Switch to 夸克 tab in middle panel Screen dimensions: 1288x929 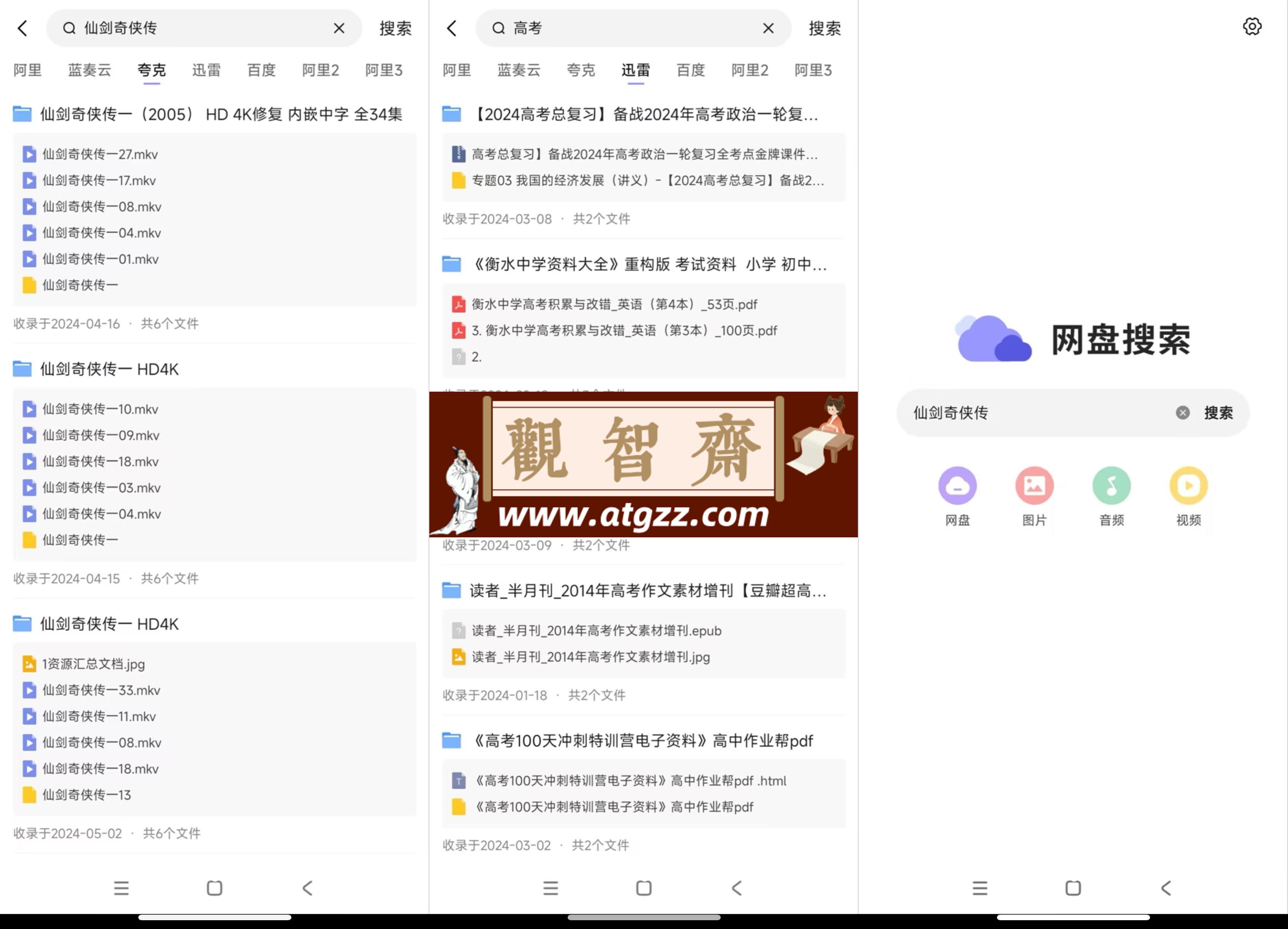[581, 71]
